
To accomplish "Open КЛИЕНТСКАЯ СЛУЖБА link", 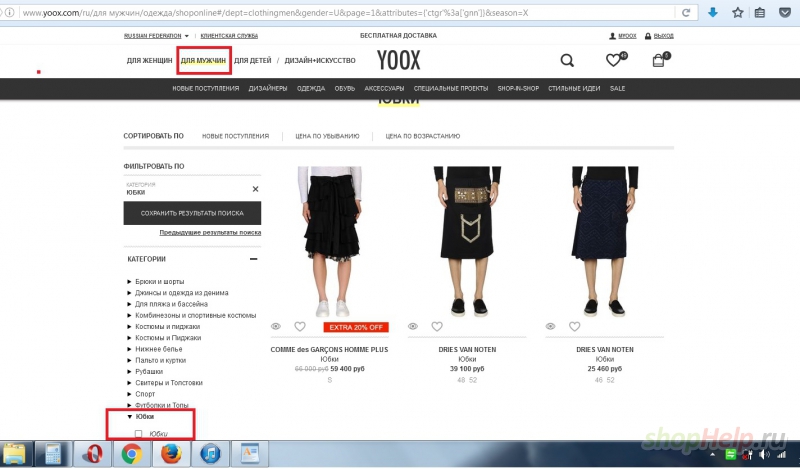I will click(229, 36).
